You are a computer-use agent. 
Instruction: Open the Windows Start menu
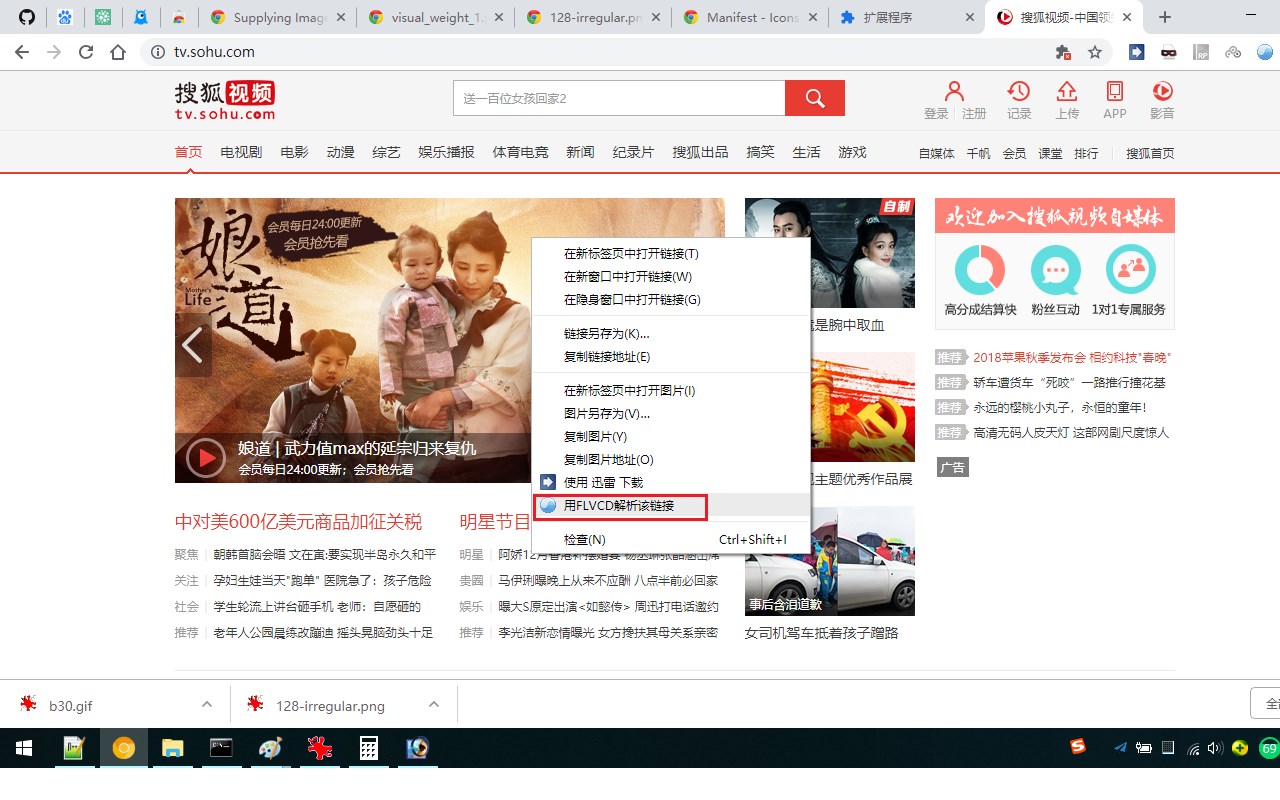pyautogui.click(x=24, y=748)
